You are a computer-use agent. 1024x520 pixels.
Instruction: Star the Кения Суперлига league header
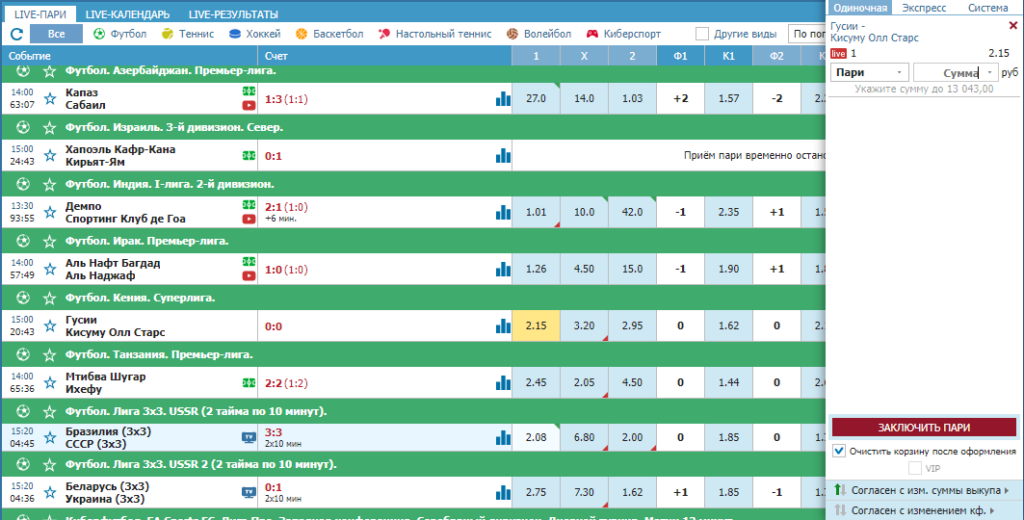click(x=50, y=298)
